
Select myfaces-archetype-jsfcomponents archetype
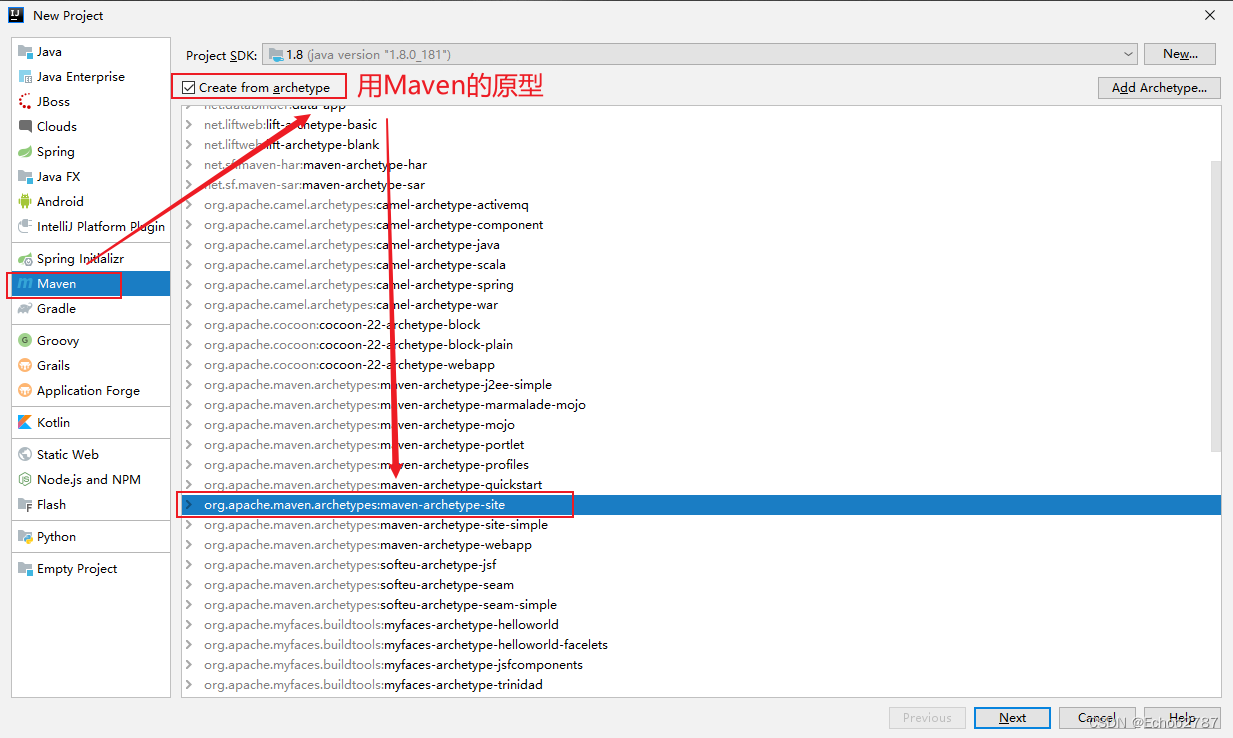pos(701,665)
